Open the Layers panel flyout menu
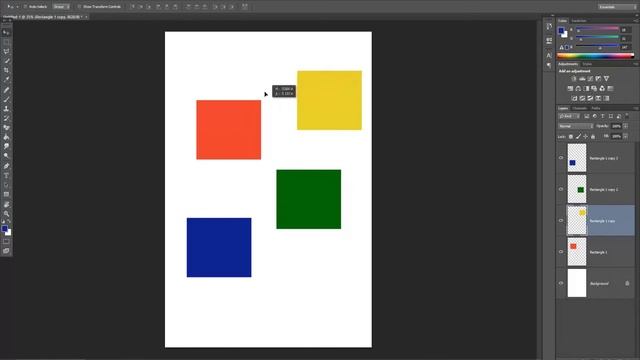Image resolution: width=640 pixels, height=360 pixels. (x=636, y=108)
